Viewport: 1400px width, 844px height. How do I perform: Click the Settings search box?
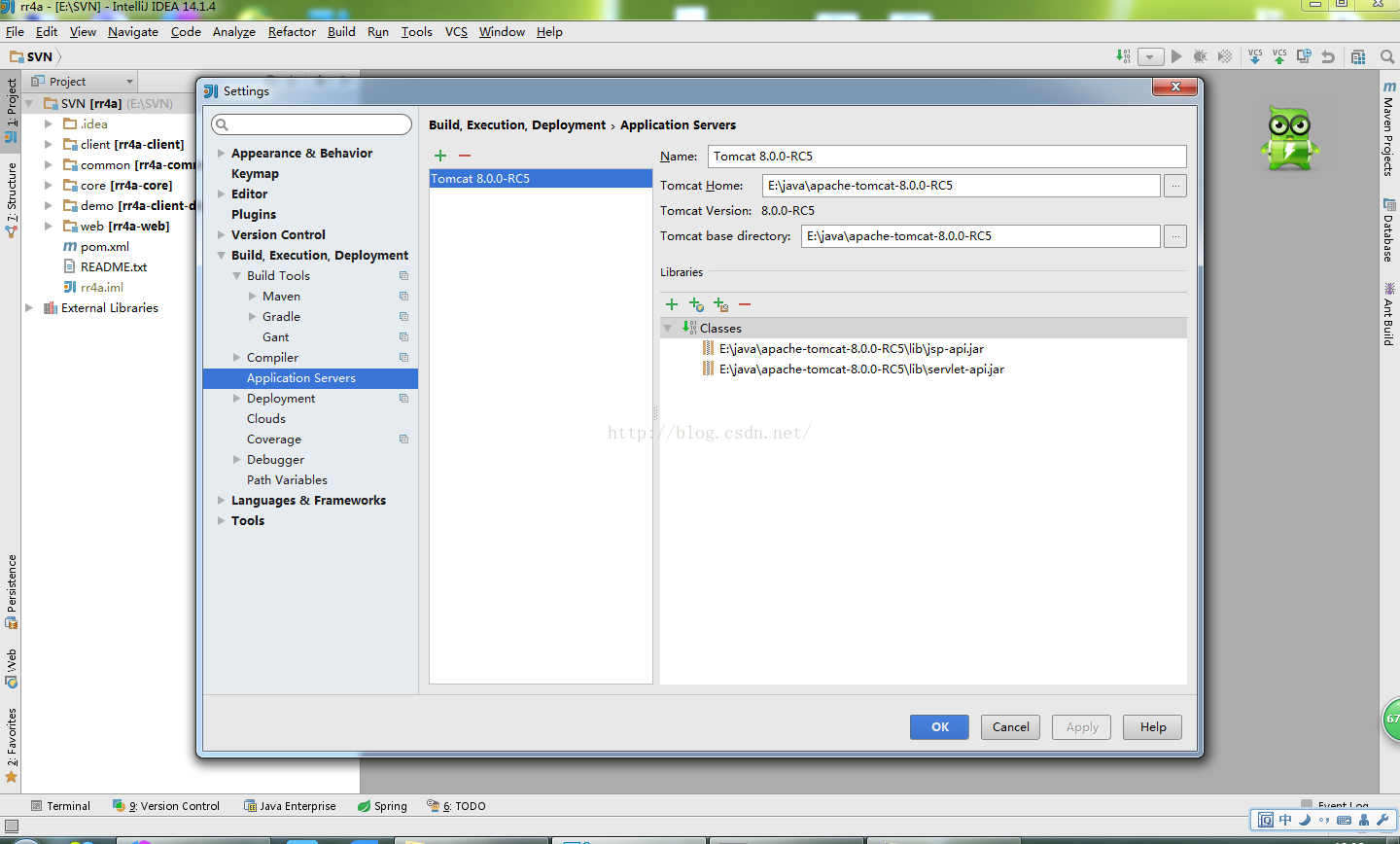click(311, 124)
